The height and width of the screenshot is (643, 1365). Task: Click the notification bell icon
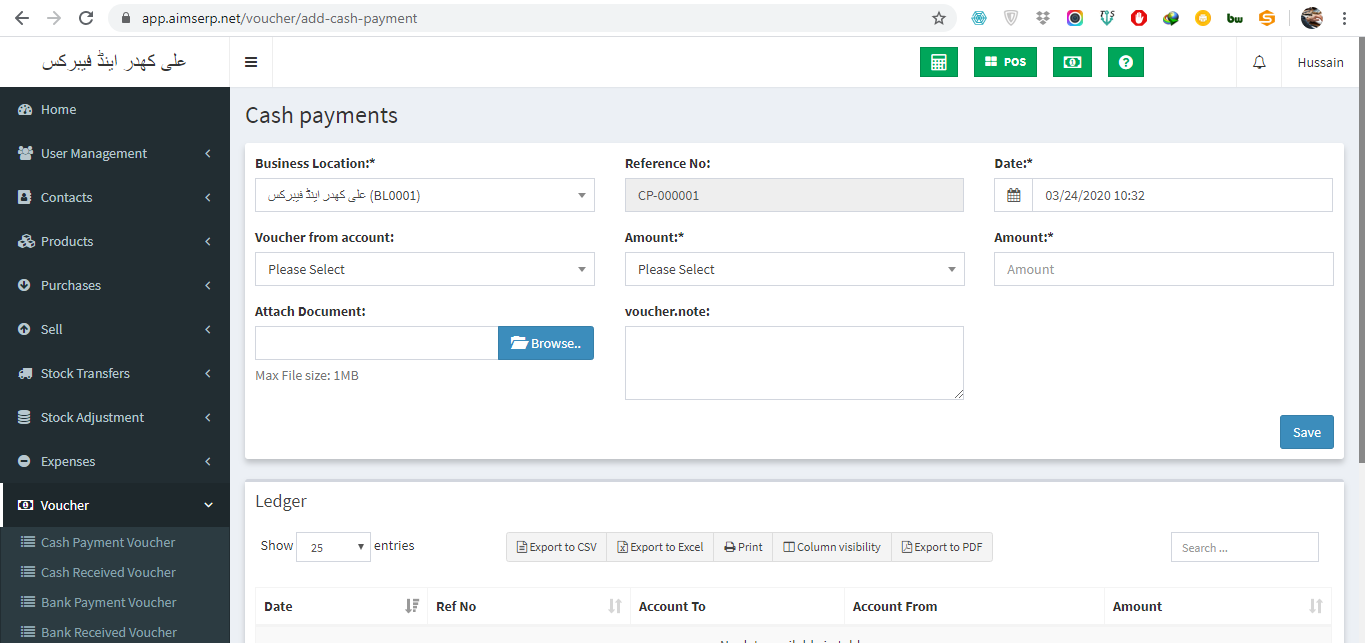[1259, 62]
